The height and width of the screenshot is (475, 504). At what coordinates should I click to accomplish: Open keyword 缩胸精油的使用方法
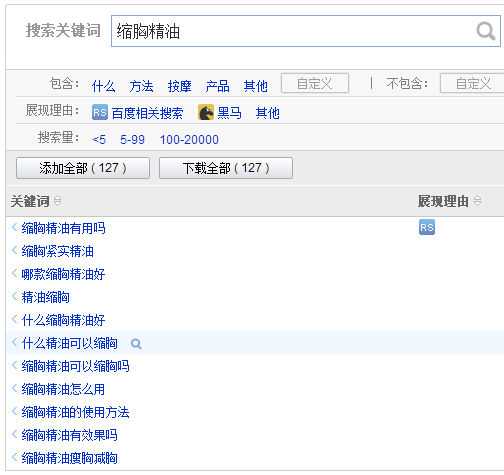(75, 412)
